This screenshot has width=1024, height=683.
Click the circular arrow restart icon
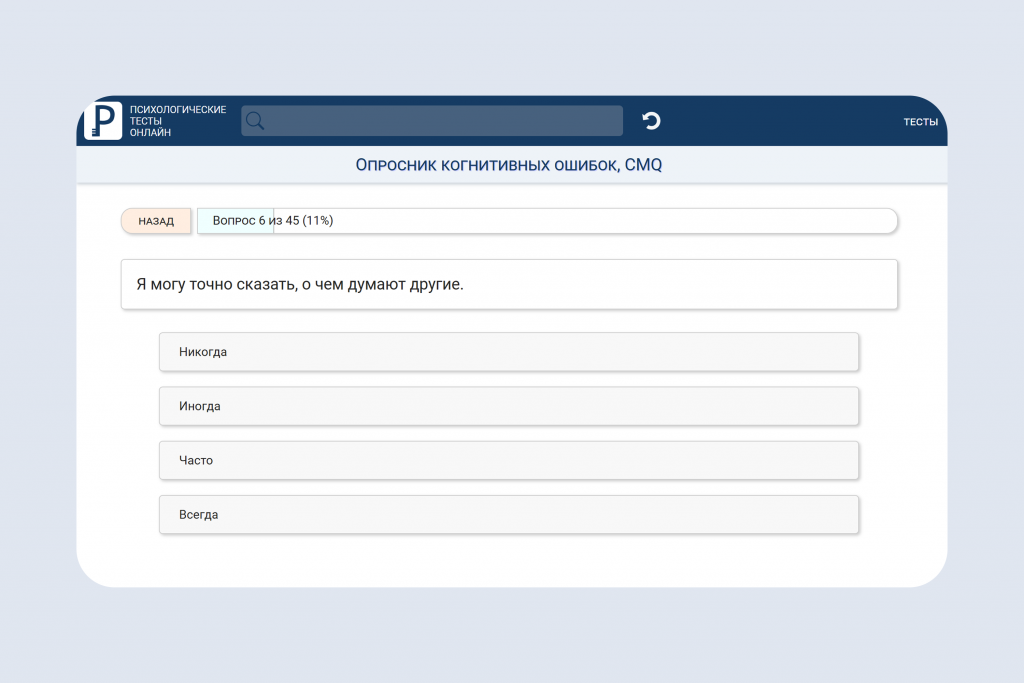coord(651,121)
